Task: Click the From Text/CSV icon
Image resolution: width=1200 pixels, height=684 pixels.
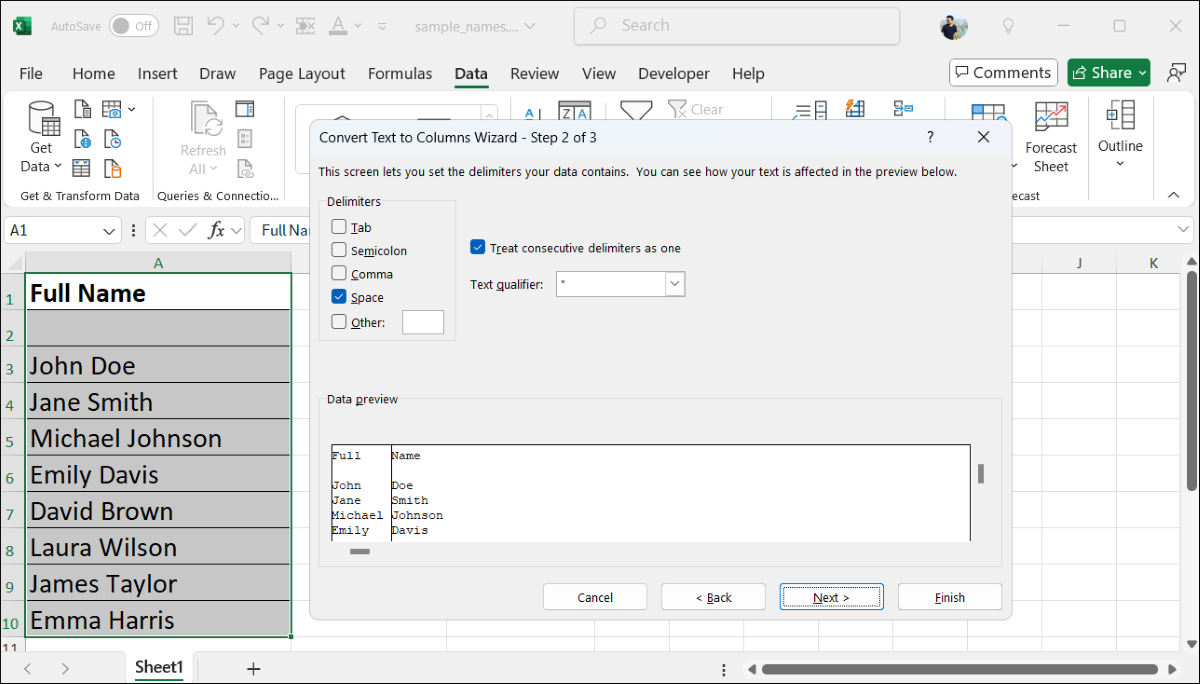Action: pyautogui.click(x=82, y=108)
